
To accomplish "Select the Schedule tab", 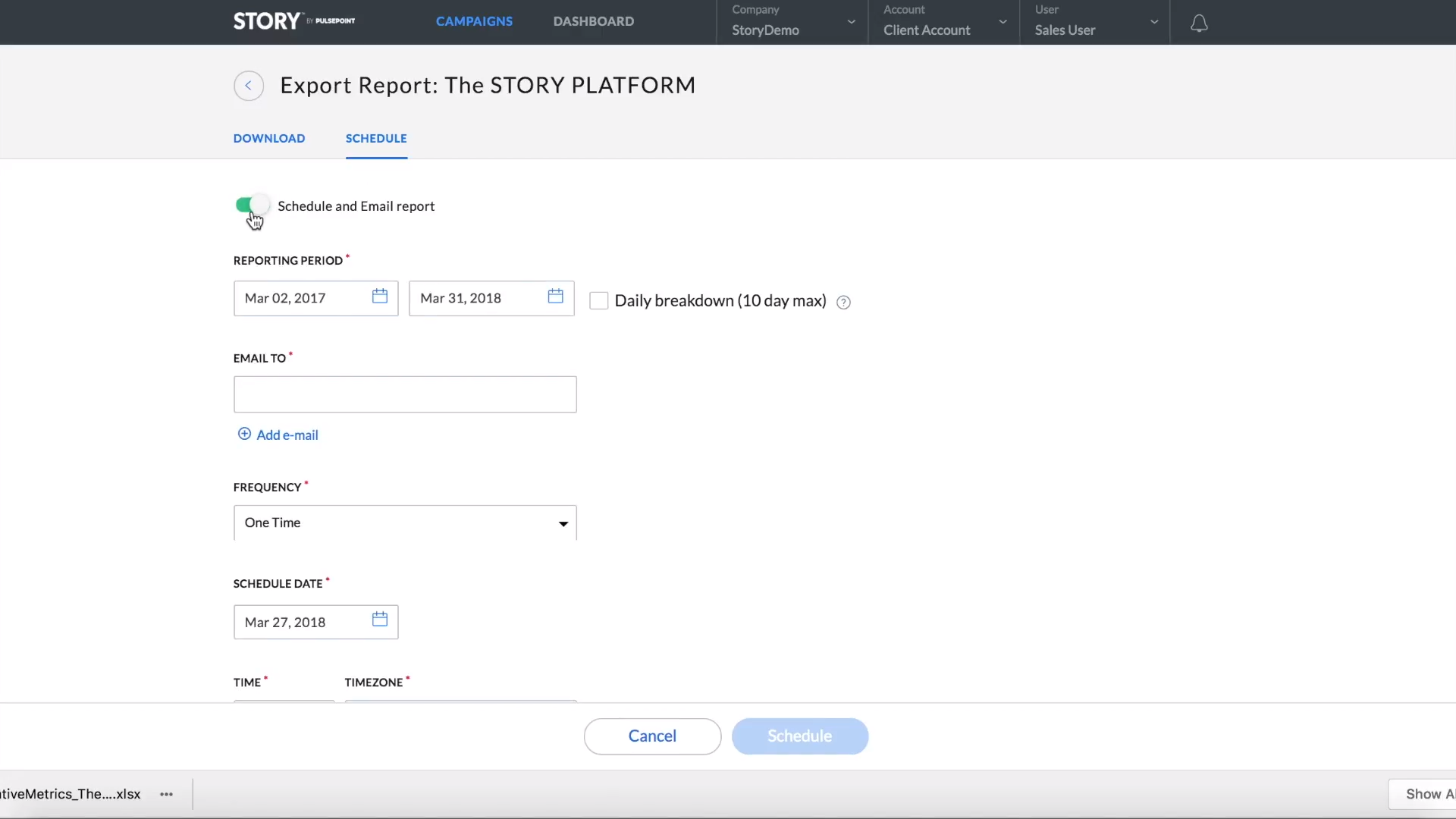I will point(376,138).
